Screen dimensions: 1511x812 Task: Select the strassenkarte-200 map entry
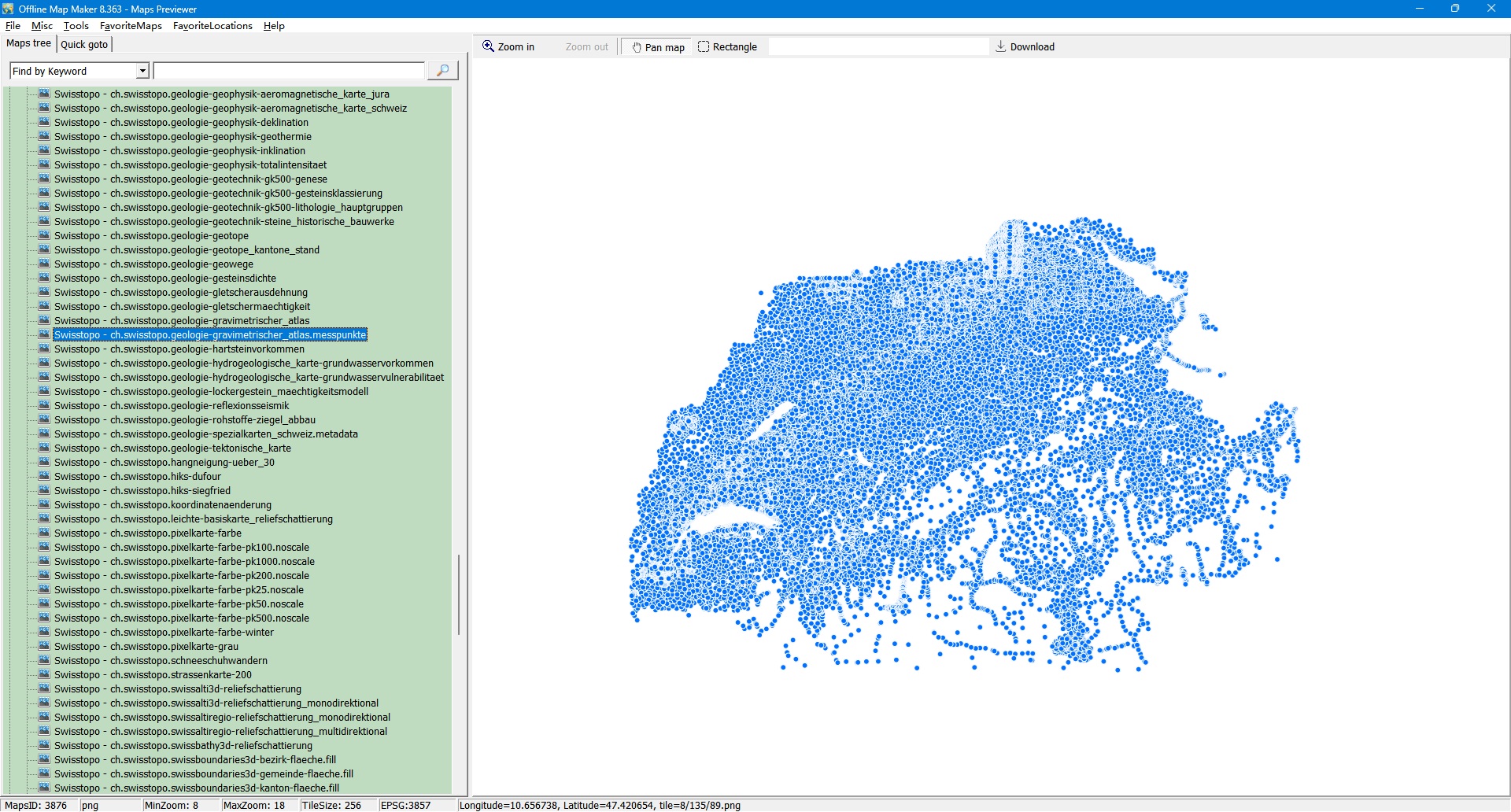153,675
